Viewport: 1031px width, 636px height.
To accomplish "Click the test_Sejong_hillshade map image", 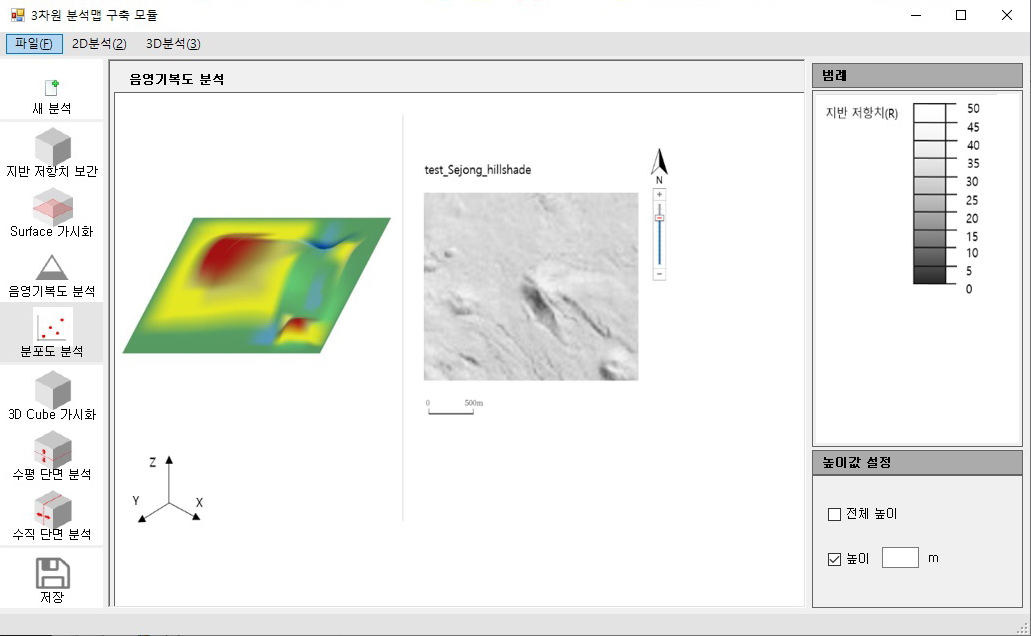I will (530, 286).
